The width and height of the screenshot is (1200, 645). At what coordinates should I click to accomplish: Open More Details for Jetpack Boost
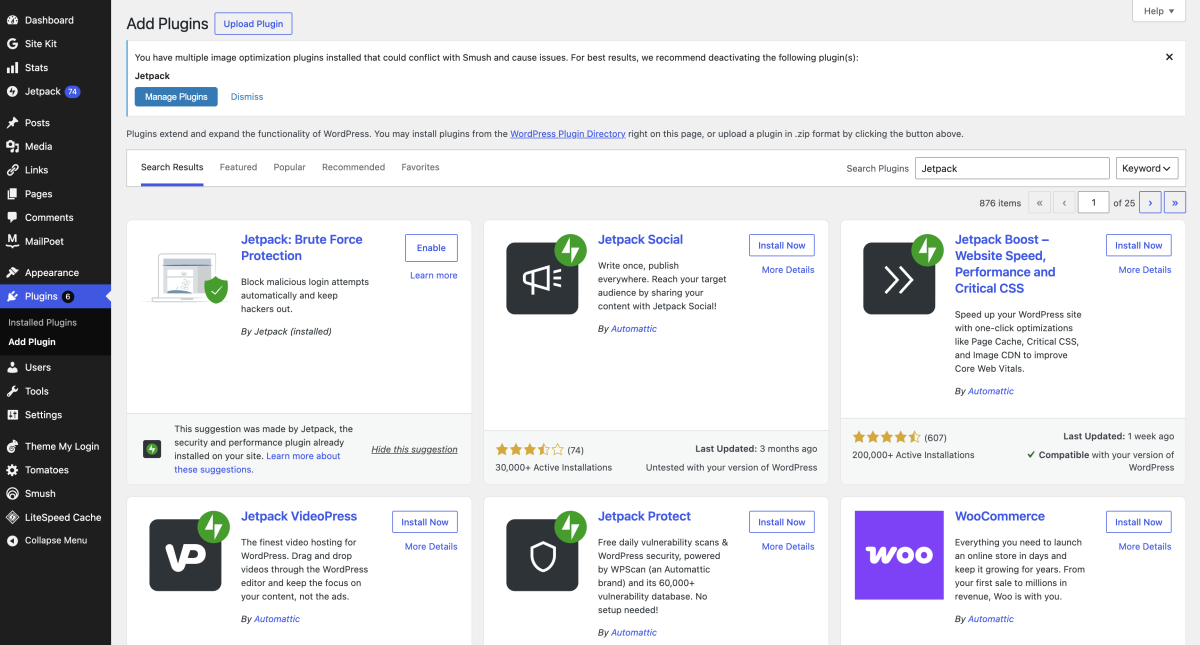click(1145, 270)
